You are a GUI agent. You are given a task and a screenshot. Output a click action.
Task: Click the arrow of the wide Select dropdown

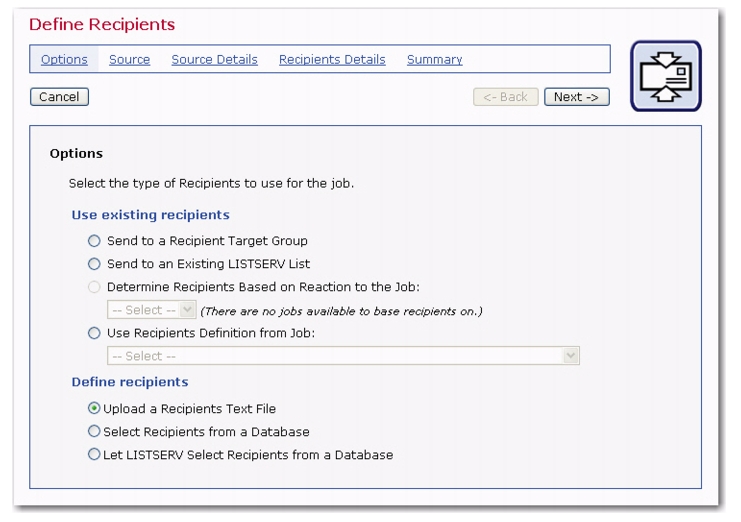tap(571, 356)
